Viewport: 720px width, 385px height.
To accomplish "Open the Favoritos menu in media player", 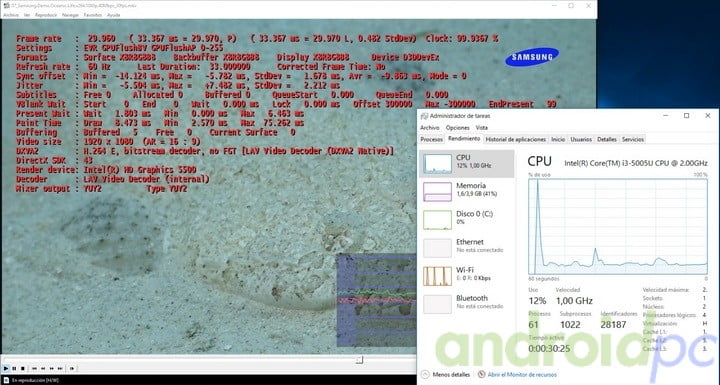I will click(x=93, y=15).
